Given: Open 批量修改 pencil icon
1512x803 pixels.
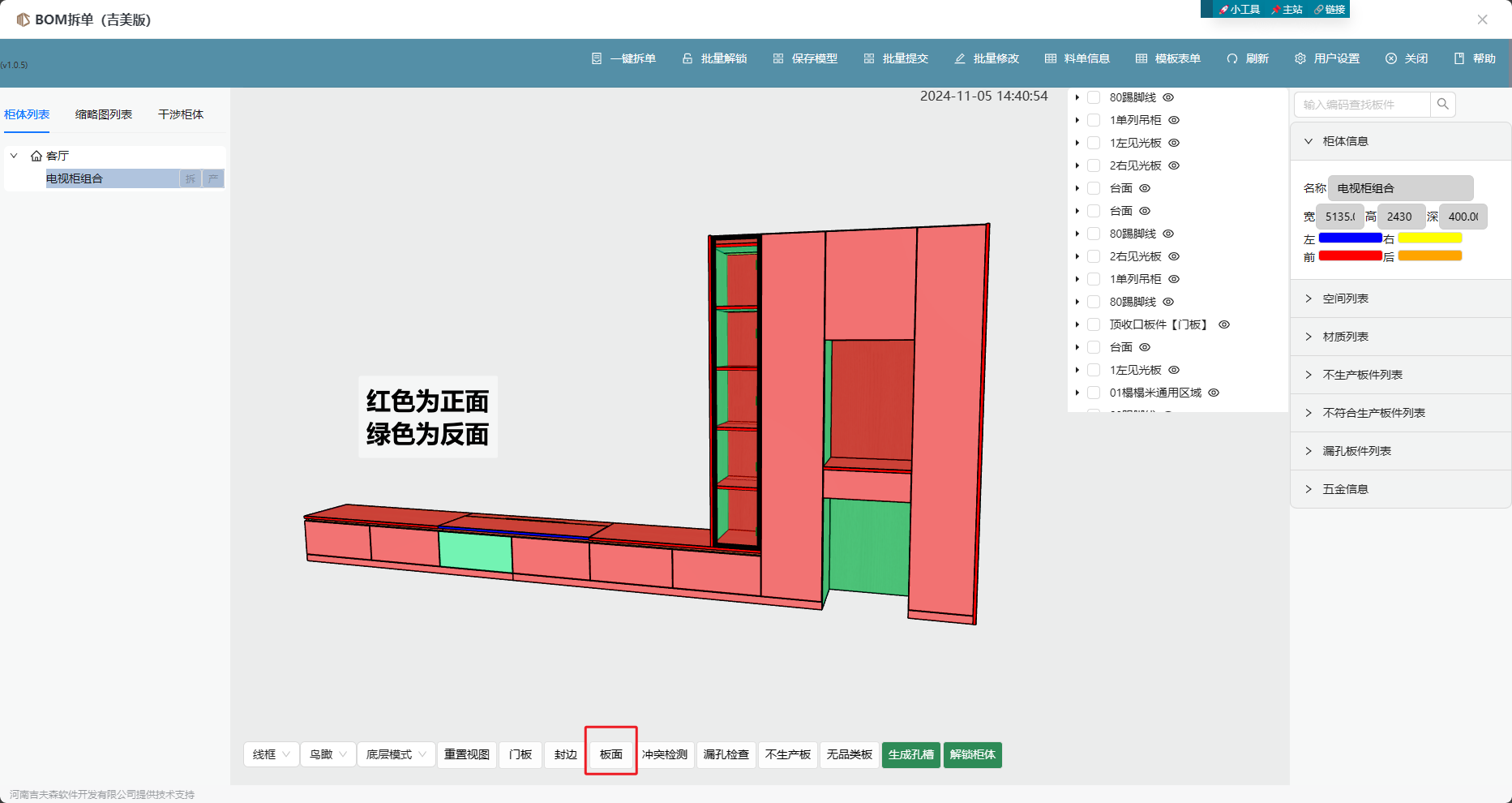Looking at the screenshot, I should (960, 58).
